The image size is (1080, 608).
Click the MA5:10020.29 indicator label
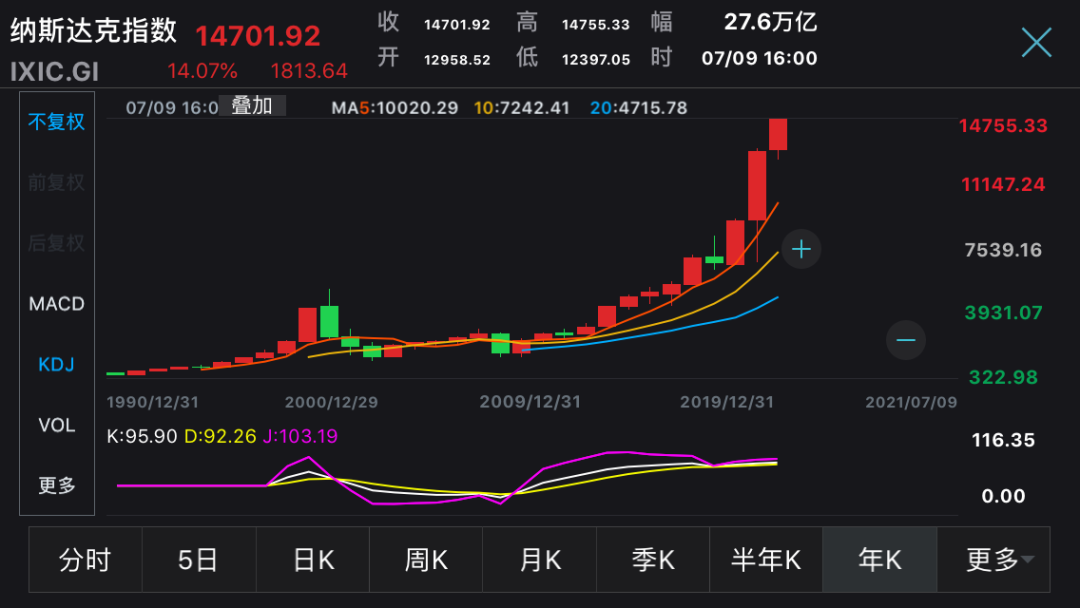395,108
